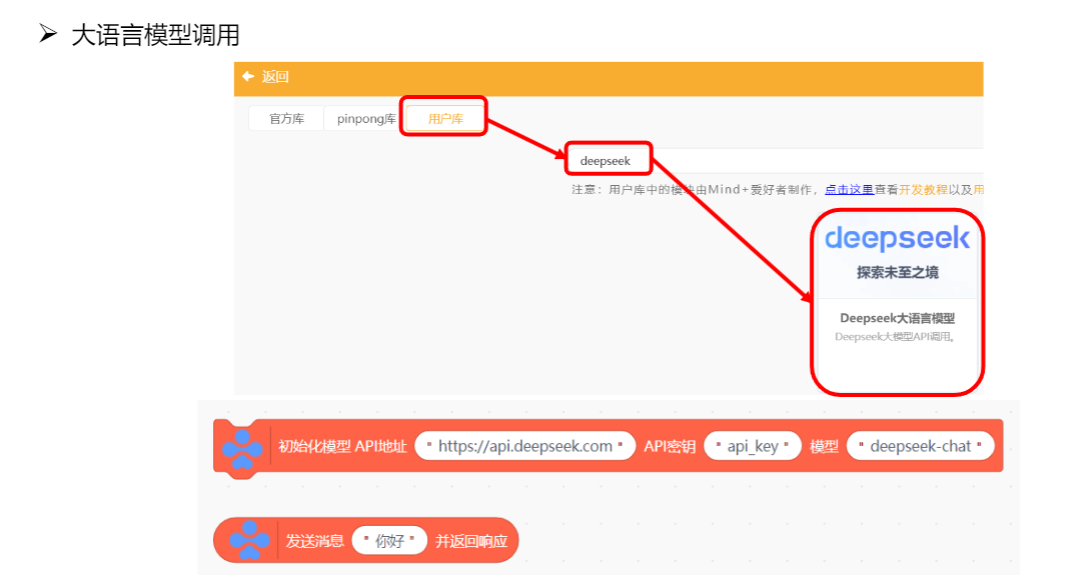Click the Deepseek大语言模型 card title

897,318
